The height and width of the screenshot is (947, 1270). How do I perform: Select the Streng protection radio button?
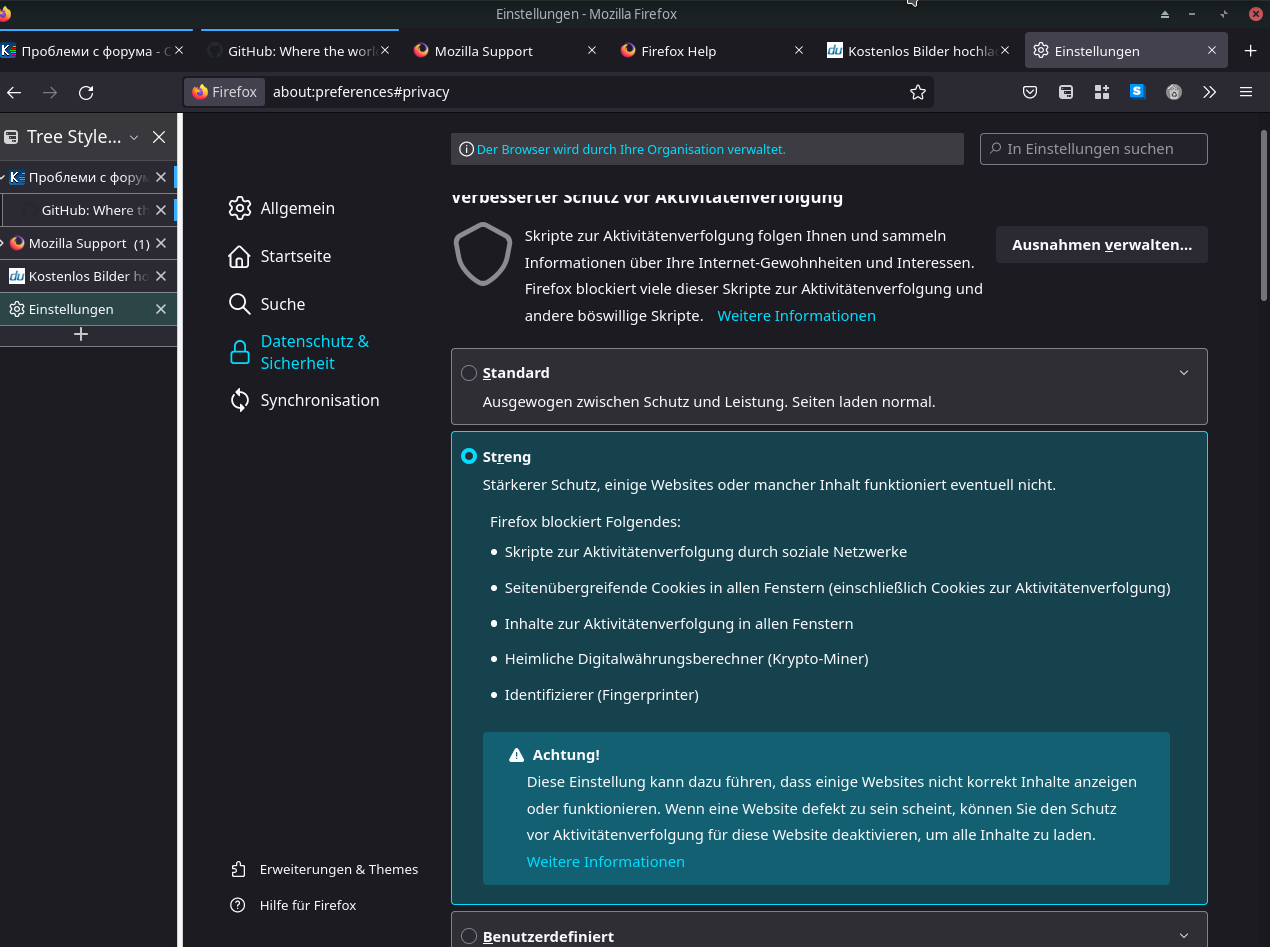coord(469,456)
